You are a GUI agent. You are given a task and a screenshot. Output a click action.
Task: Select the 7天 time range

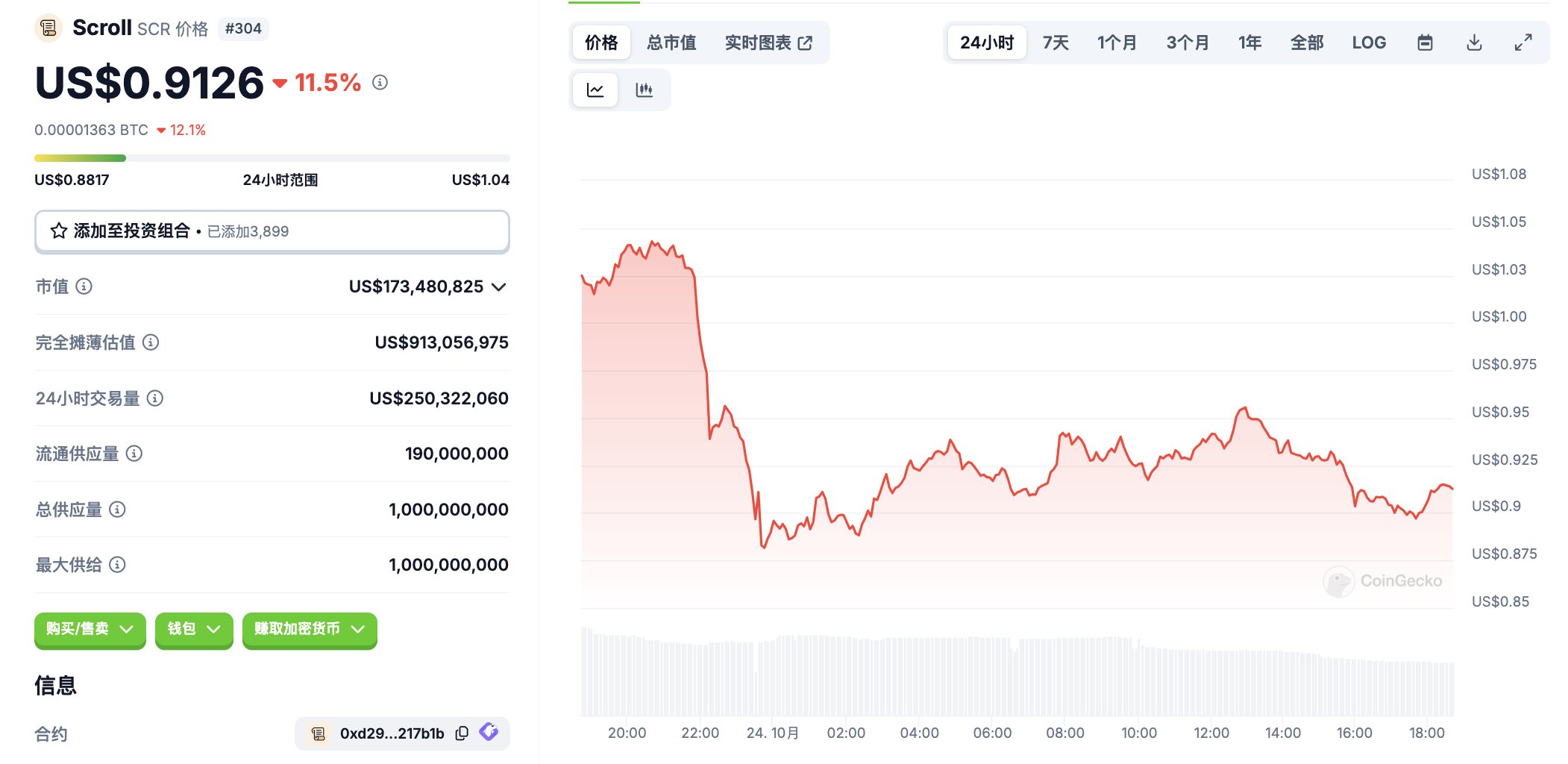coord(1056,43)
